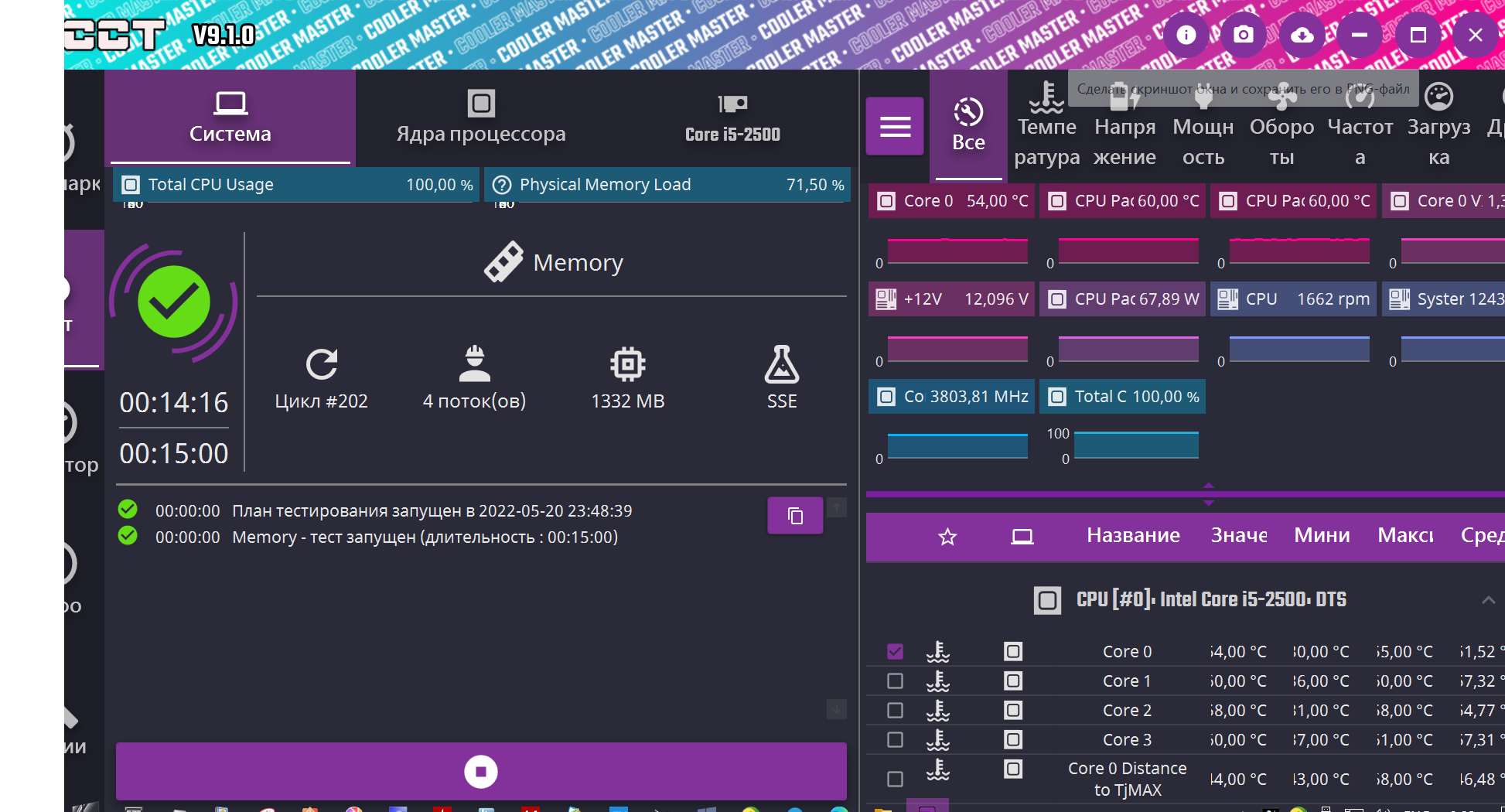Click the splitter arrows between the graphs and the sensor table

[1209, 494]
